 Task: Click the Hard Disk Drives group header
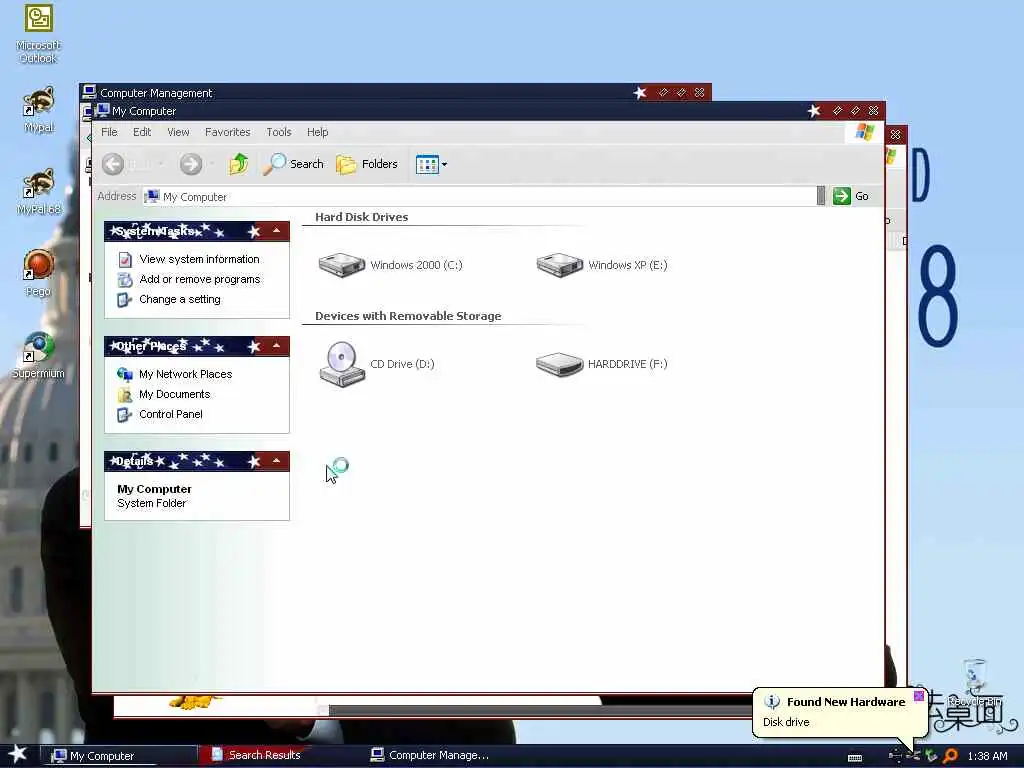tap(361, 217)
